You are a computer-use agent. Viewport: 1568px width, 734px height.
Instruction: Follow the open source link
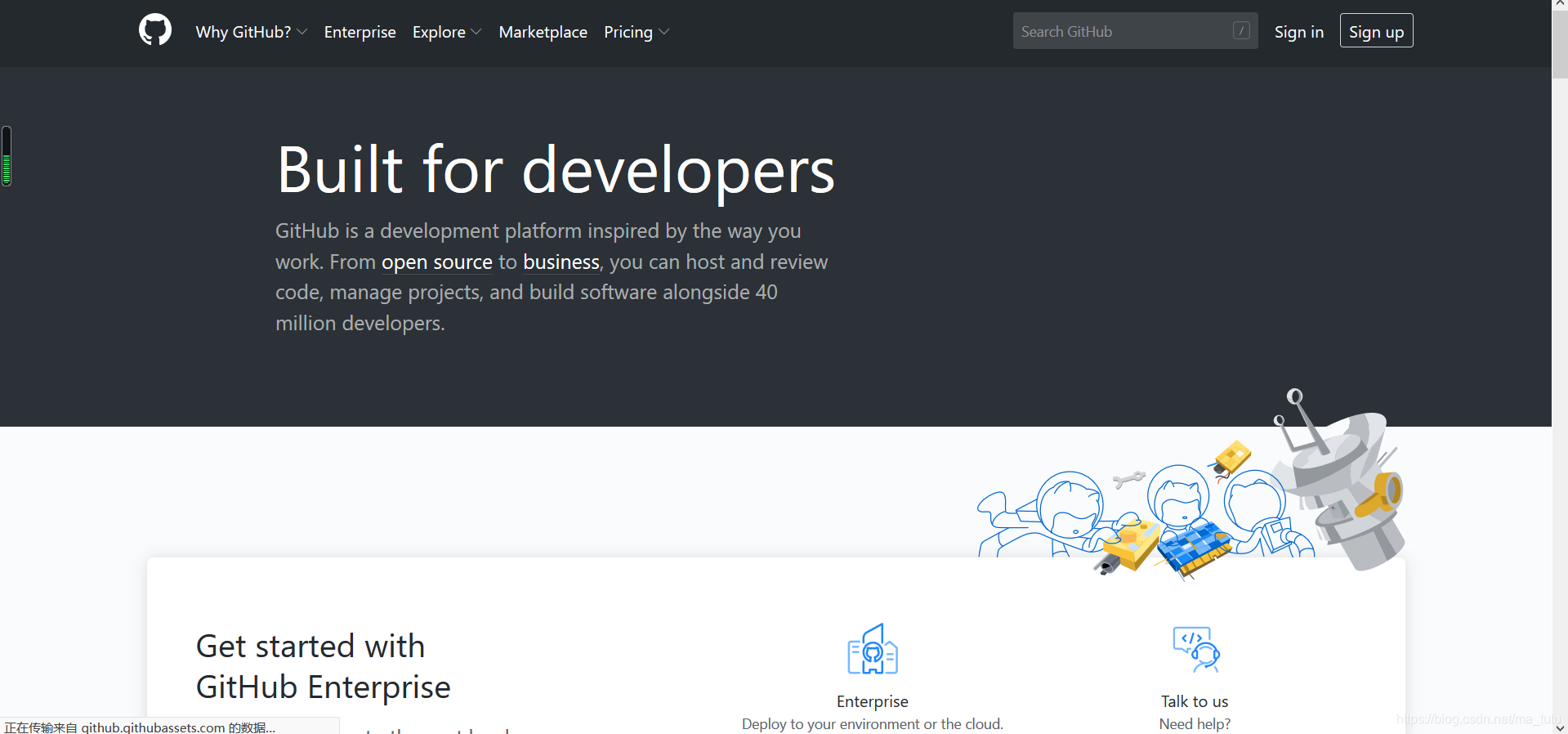click(437, 262)
